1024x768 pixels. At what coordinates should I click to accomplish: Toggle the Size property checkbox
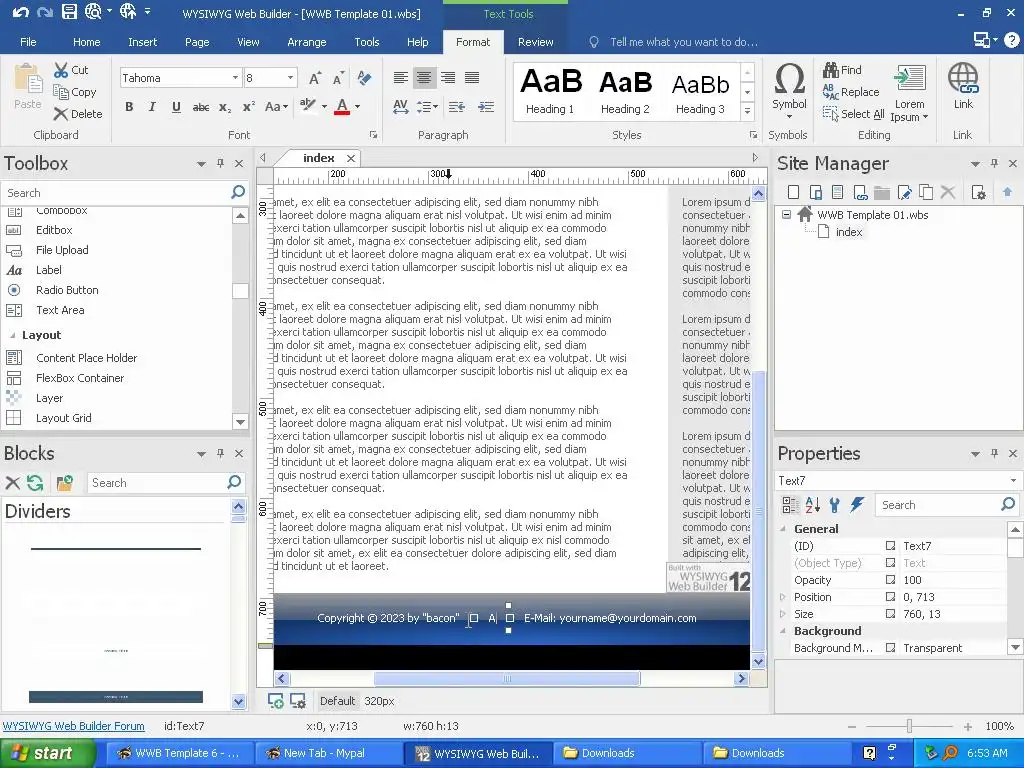point(890,613)
